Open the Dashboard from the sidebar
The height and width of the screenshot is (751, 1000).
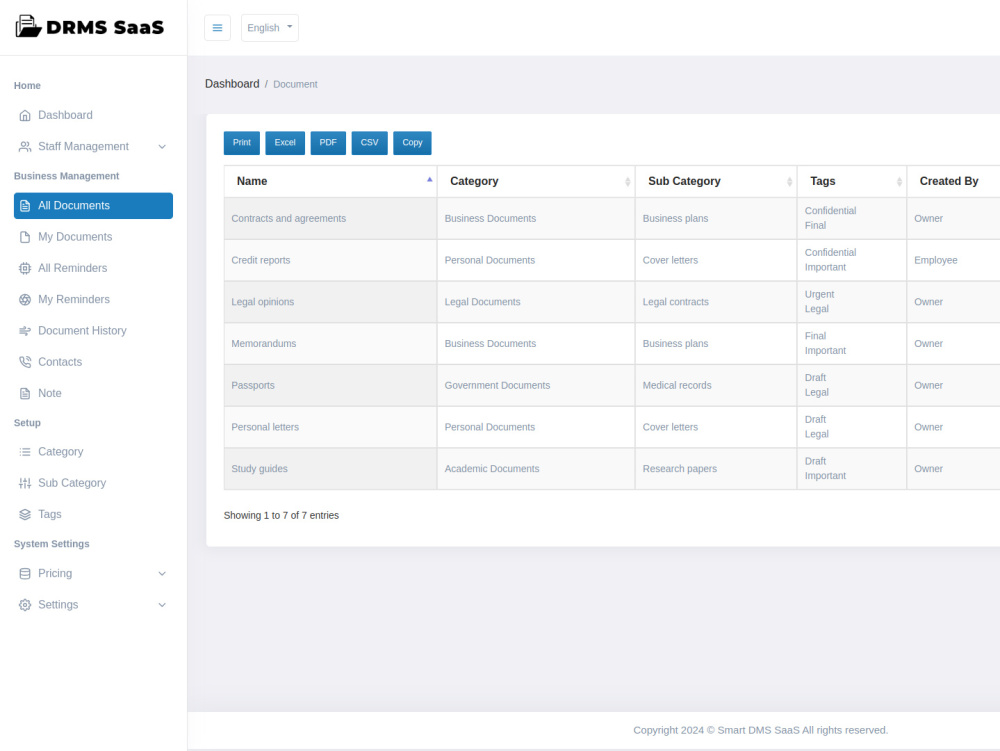click(x=65, y=115)
